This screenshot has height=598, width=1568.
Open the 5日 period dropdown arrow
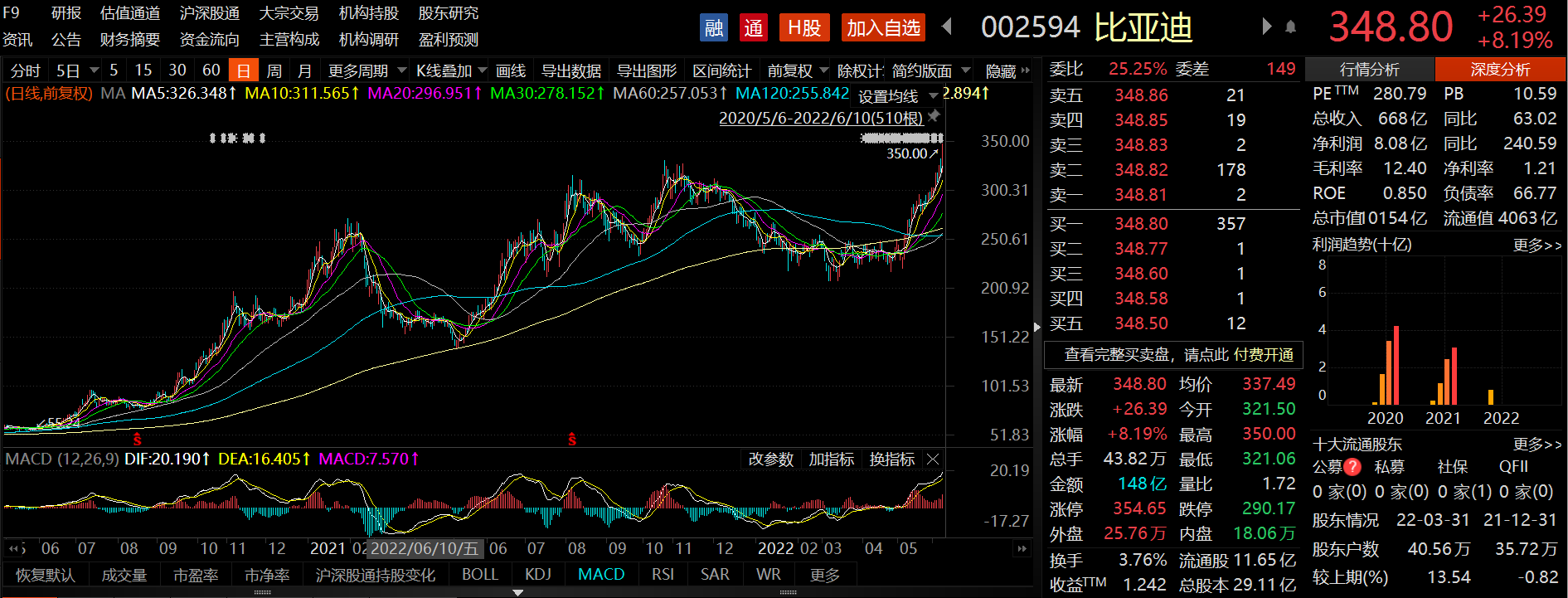(x=94, y=70)
